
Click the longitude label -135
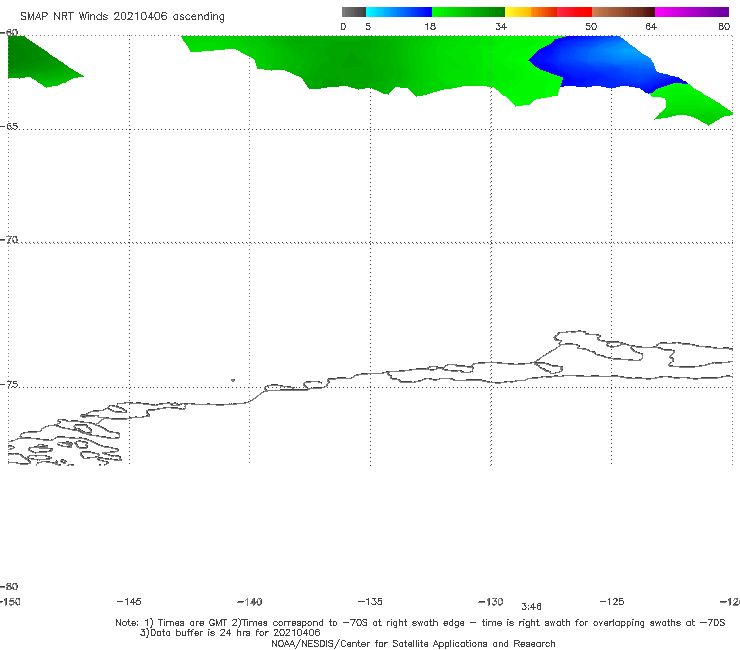[x=370, y=601]
